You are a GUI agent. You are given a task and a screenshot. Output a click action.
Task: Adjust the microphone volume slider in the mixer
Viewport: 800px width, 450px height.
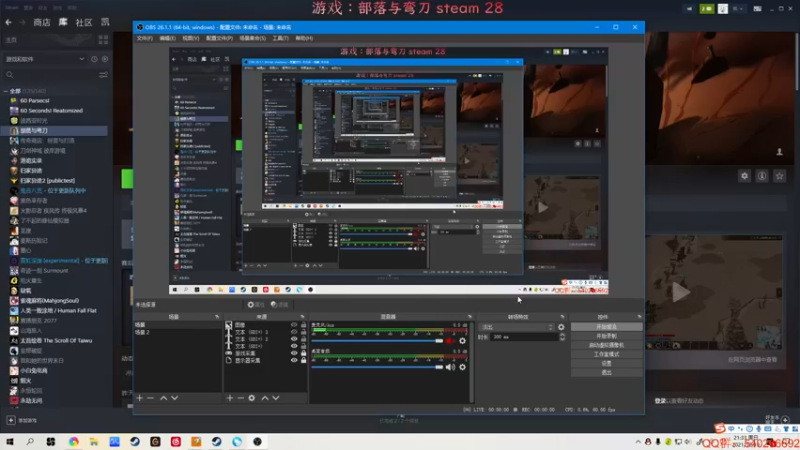(x=378, y=341)
